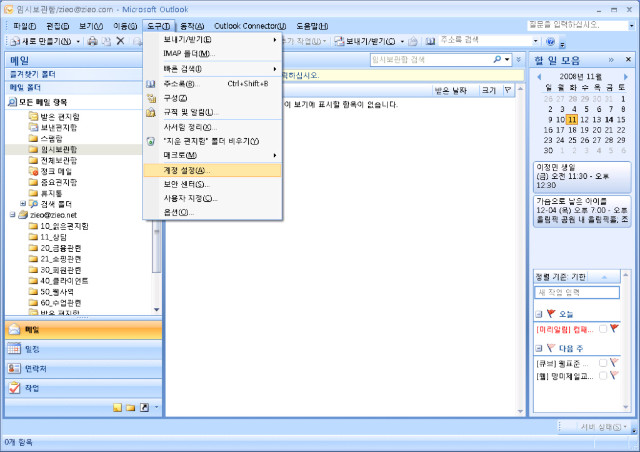Open the 파일 menu

(24, 26)
